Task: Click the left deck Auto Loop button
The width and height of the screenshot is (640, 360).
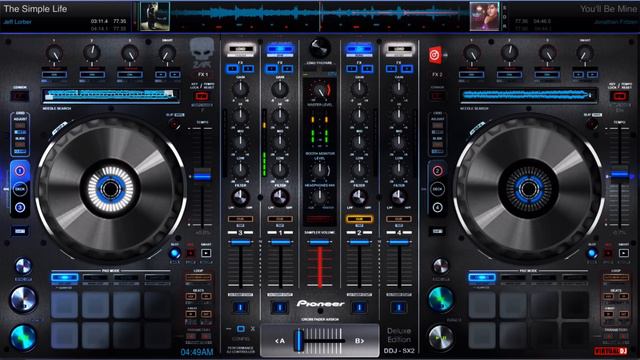Action: pos(198,278)
